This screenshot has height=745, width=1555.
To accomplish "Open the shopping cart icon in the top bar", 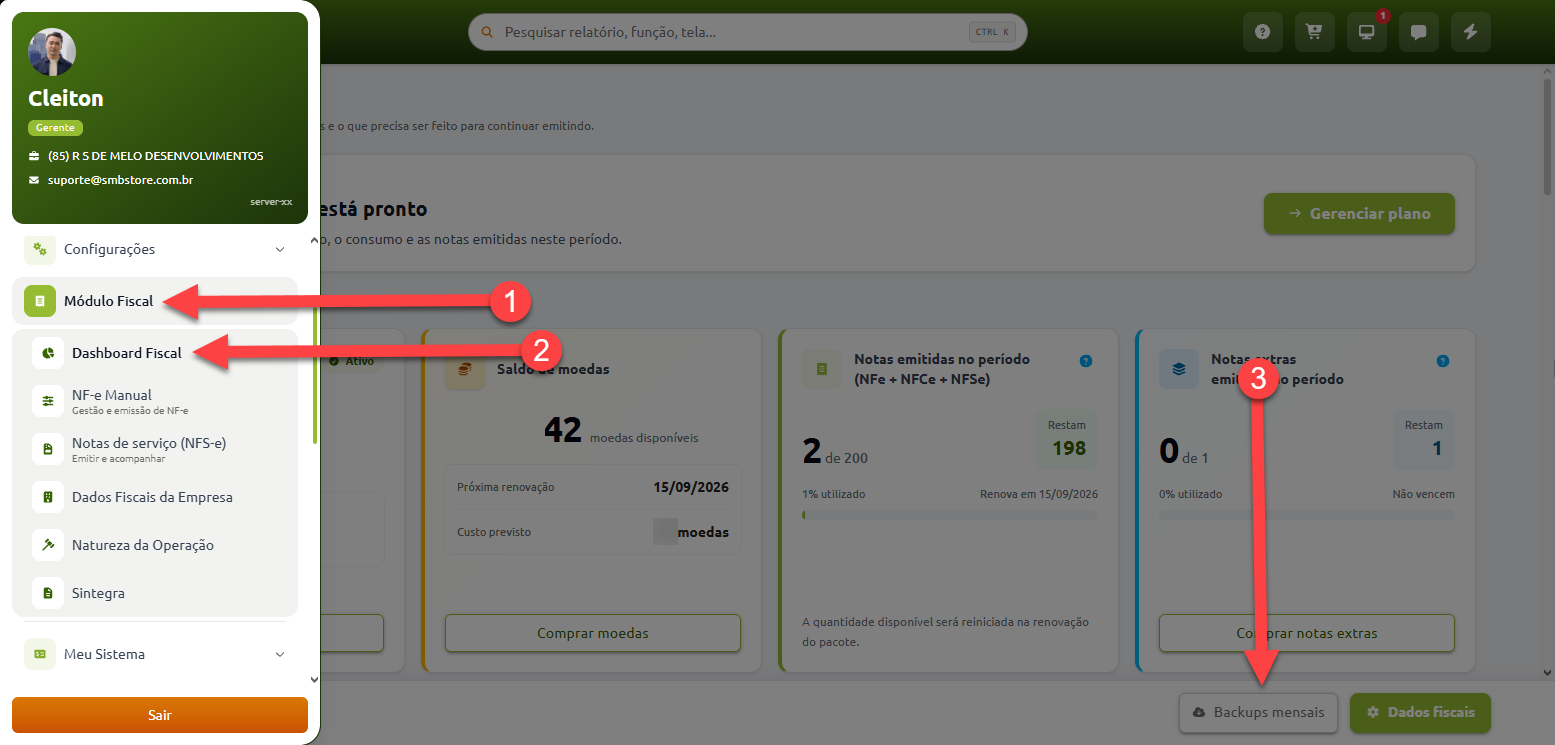I will (1314, 32).
